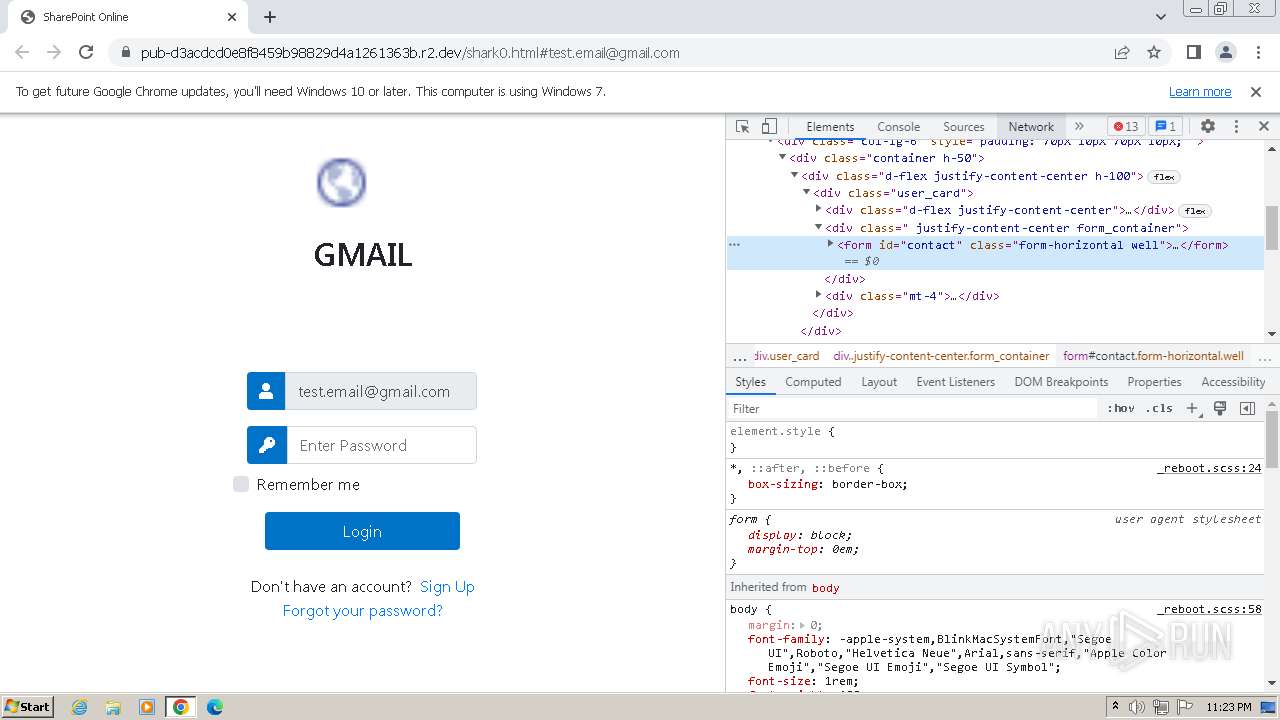The image size is (1280, 720).
Task: Select the inspect element picker tool
Action: (742, 126)
